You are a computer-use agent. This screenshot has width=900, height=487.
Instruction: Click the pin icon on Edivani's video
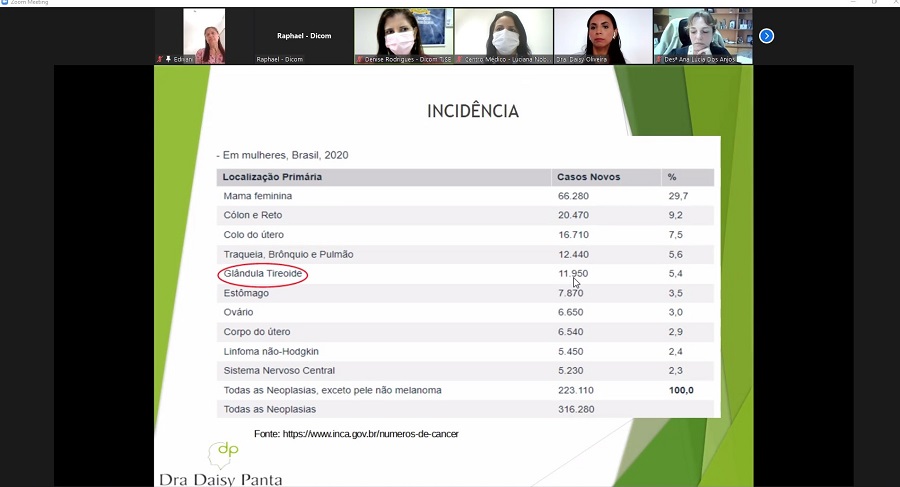pos(168,59)
